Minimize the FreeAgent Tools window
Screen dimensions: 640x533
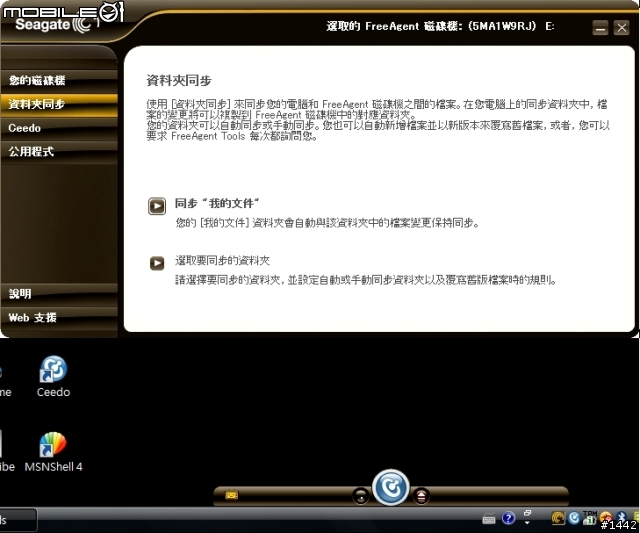point(600,28)
